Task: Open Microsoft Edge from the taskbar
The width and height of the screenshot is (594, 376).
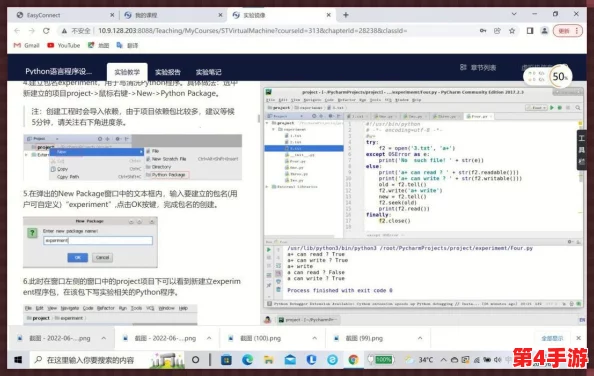Action: pos(247,360)
